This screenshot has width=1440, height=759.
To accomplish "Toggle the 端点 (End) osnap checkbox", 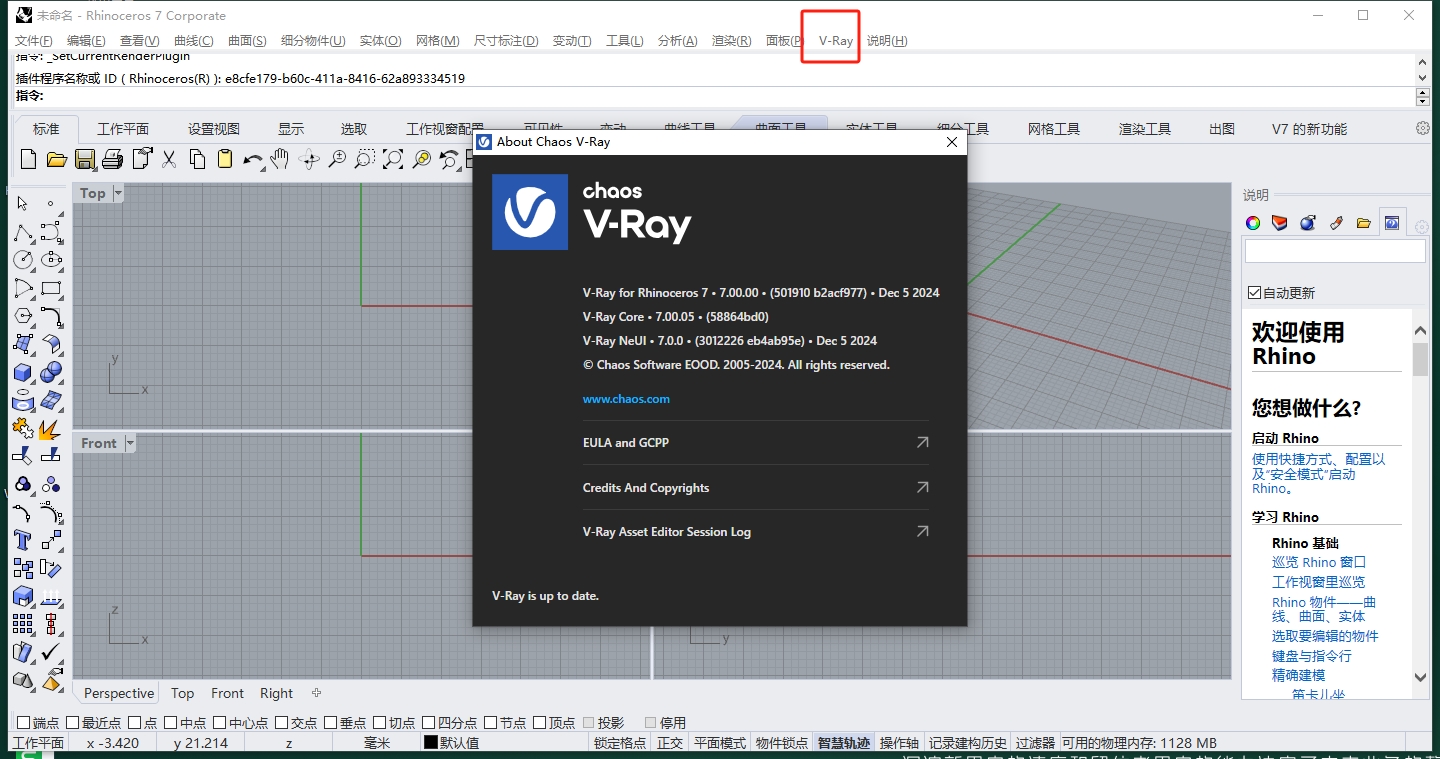I will click(x=23, y=723).
